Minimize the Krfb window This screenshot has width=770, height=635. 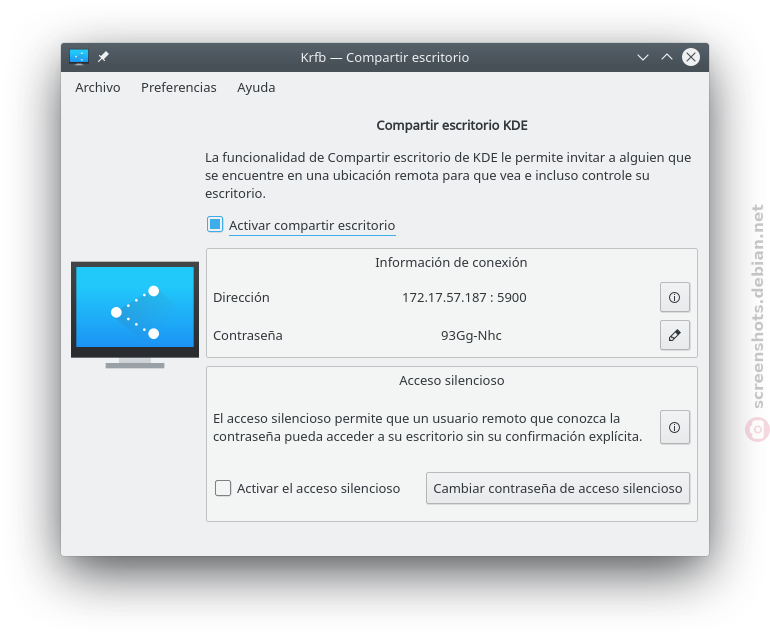point(643,57)
